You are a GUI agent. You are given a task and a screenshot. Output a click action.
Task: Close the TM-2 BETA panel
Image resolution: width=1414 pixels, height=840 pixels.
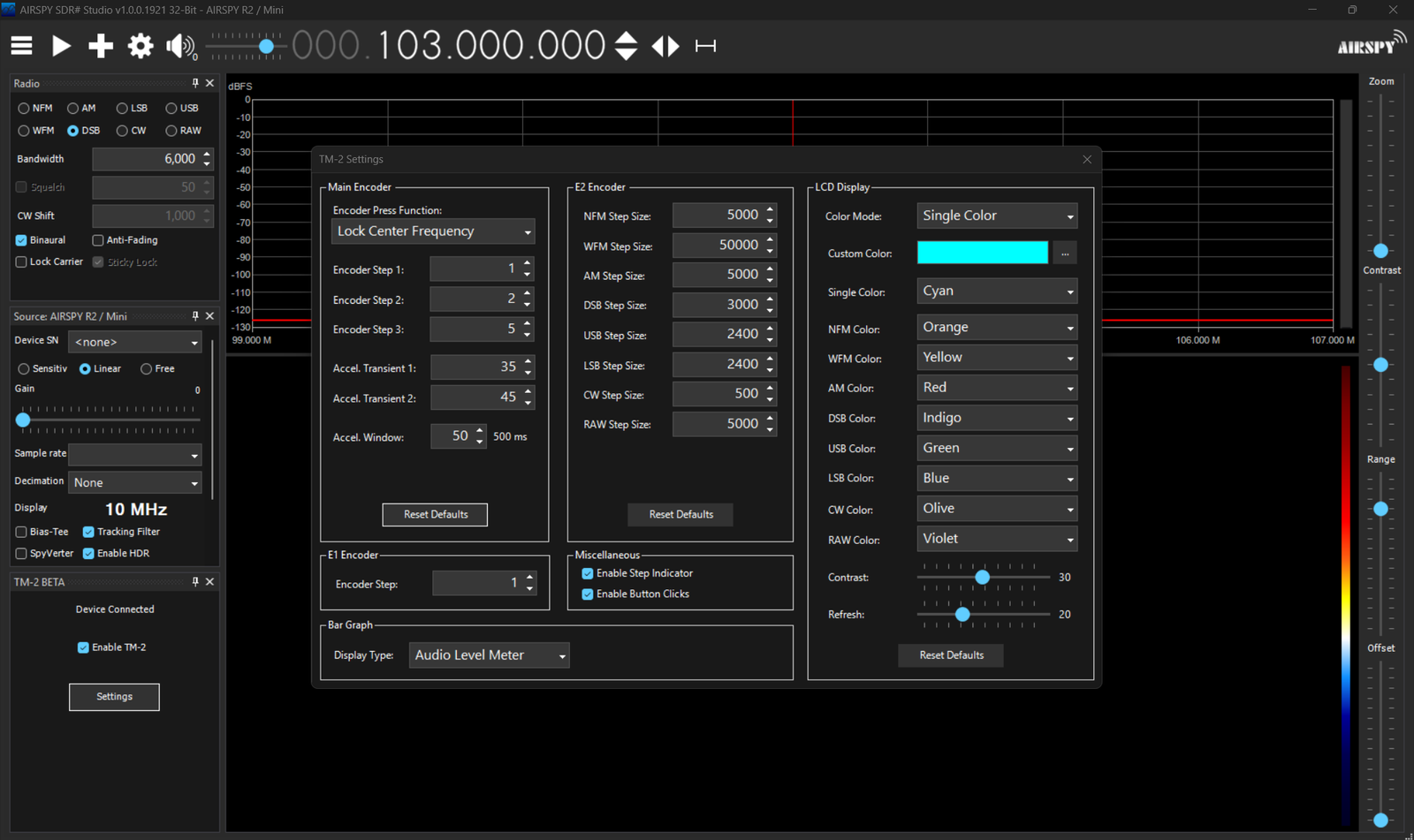point(209,582)
